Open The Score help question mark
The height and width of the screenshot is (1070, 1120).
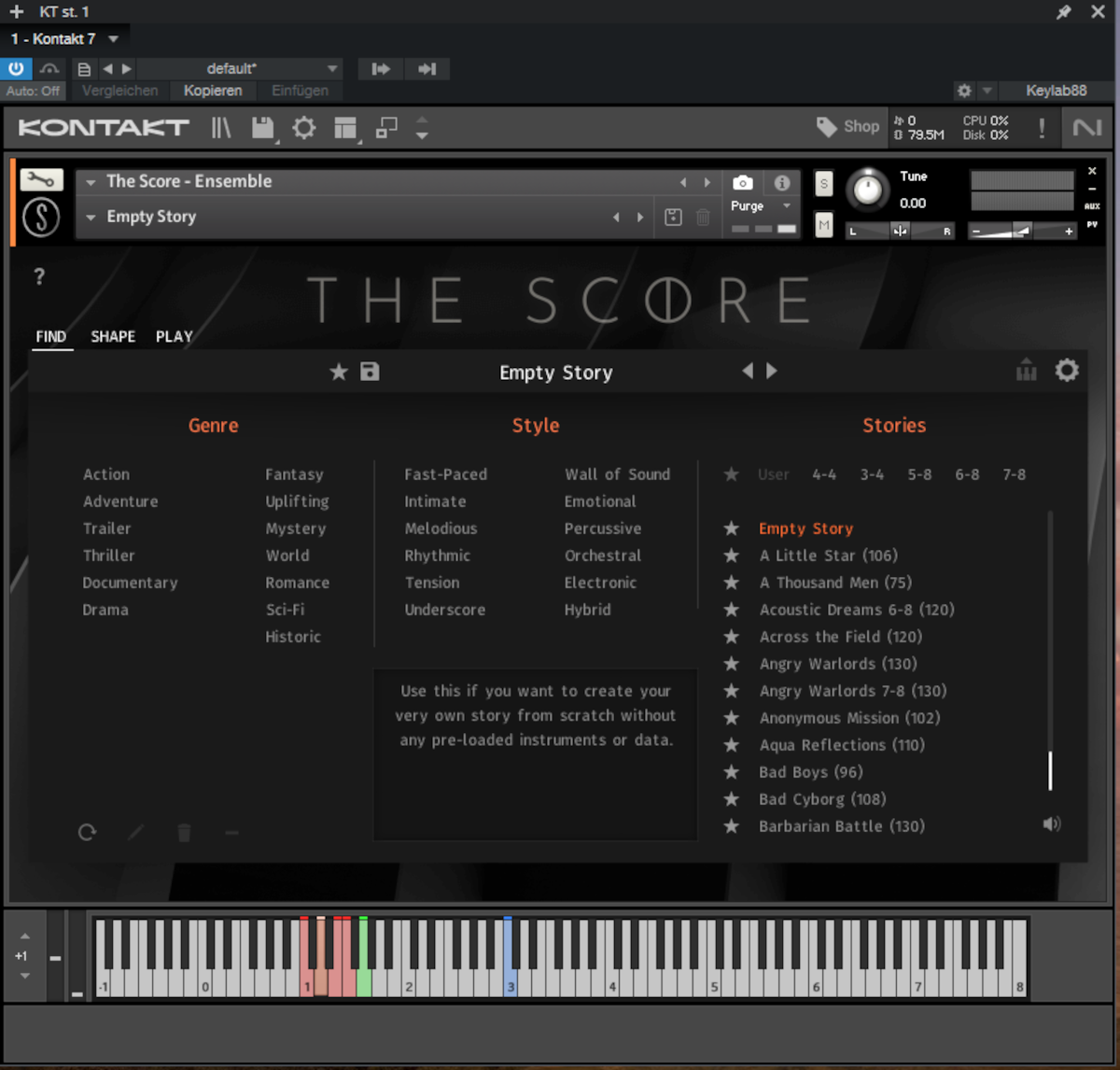point(39,276)
